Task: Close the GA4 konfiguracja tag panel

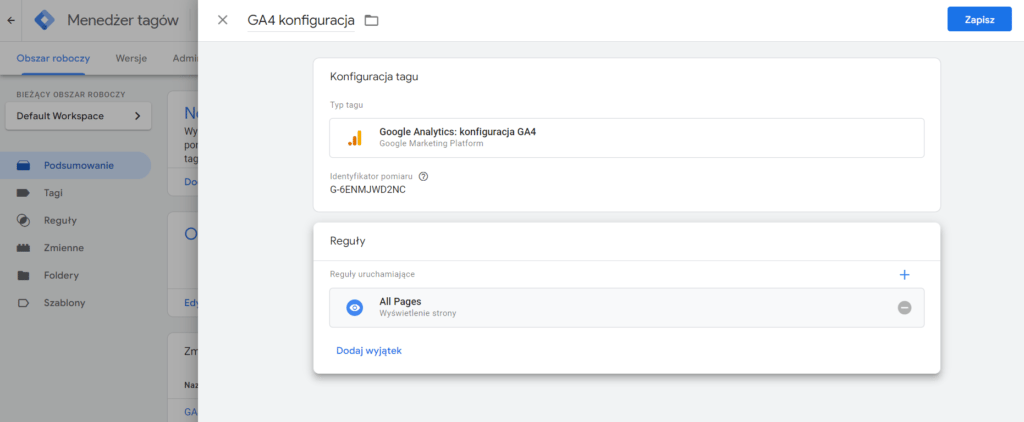Action: tap(223, 20)
